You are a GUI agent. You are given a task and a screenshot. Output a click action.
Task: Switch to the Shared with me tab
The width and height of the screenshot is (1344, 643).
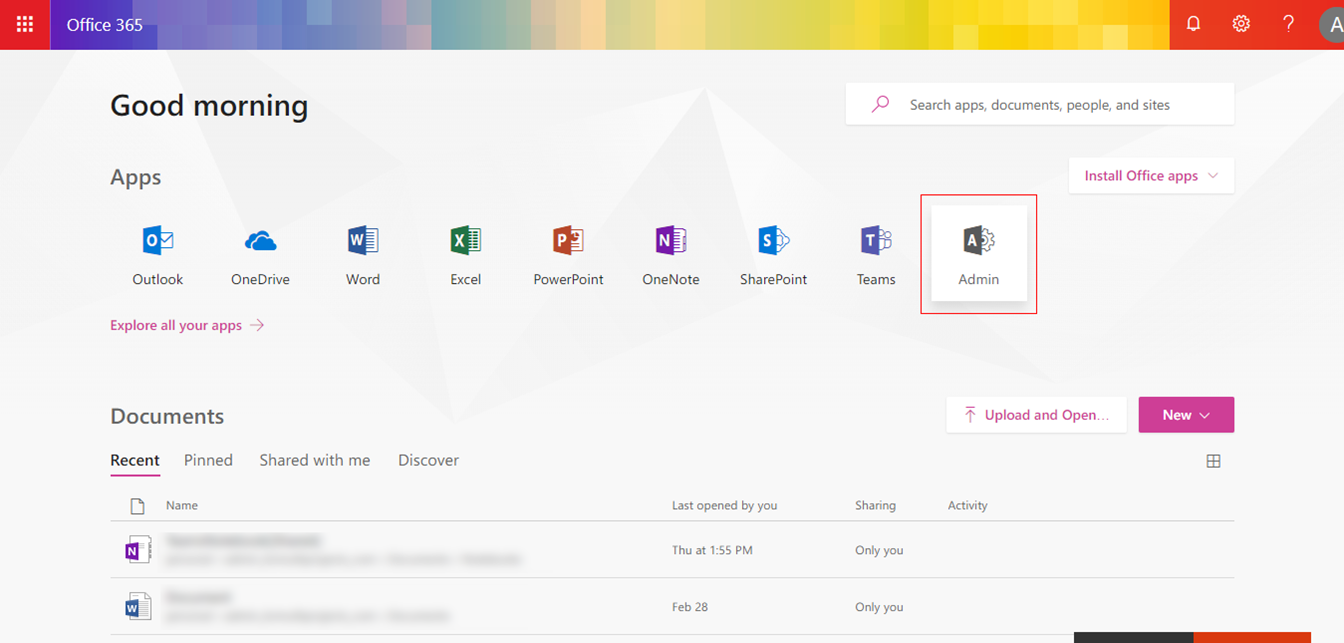(x=315, y=460)
